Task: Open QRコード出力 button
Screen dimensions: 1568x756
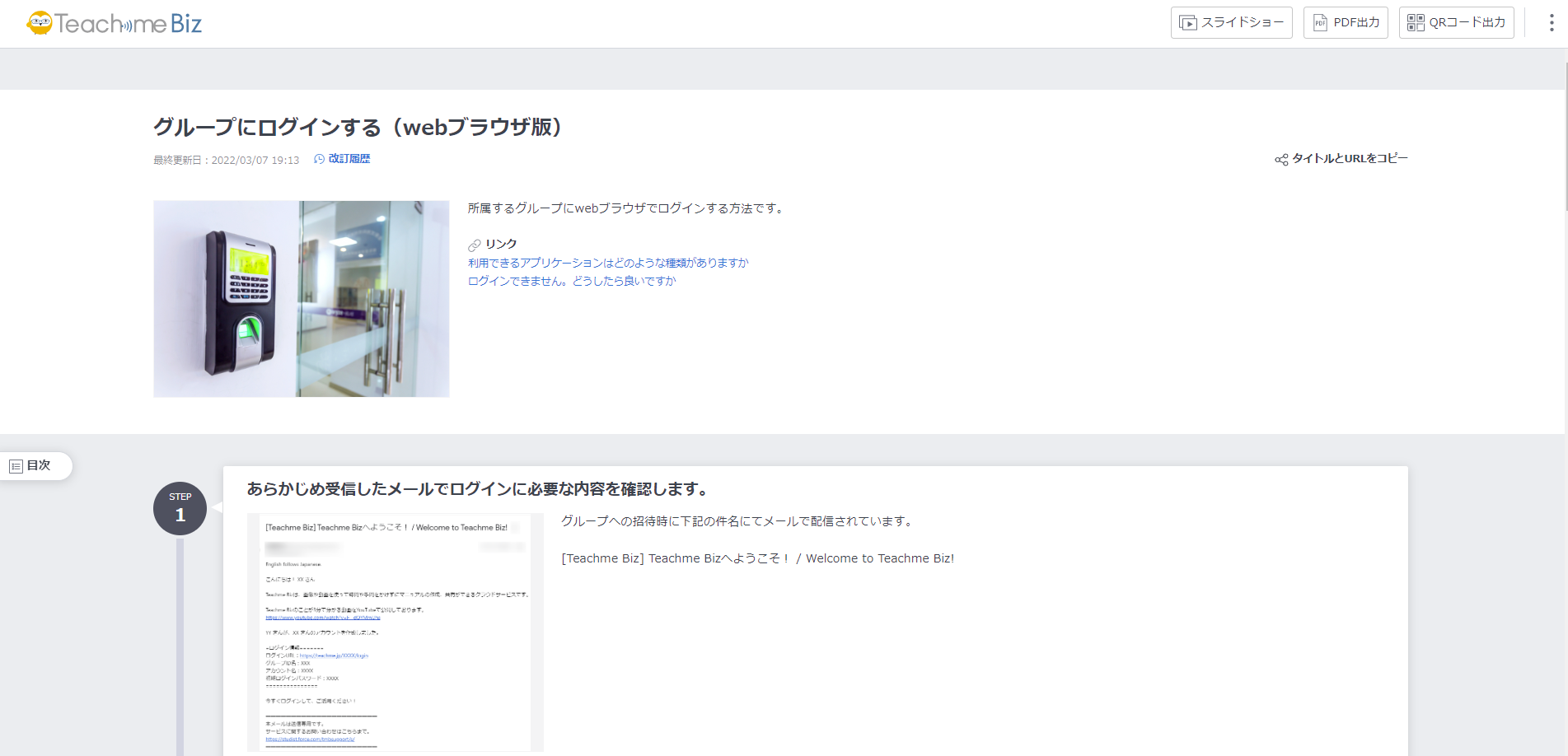Action: click(1456, 22)
